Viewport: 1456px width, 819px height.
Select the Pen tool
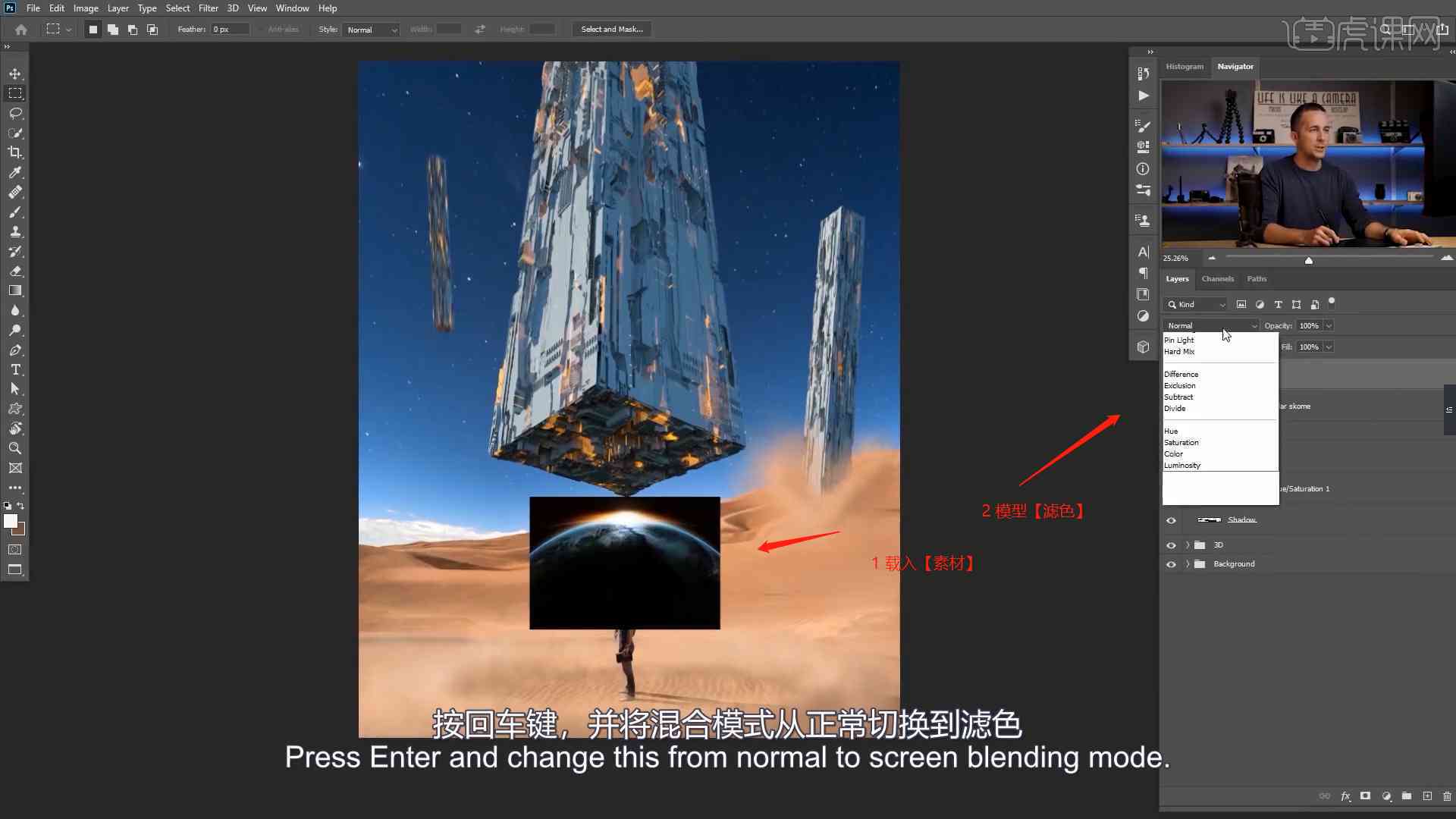(x=15, y=350)
